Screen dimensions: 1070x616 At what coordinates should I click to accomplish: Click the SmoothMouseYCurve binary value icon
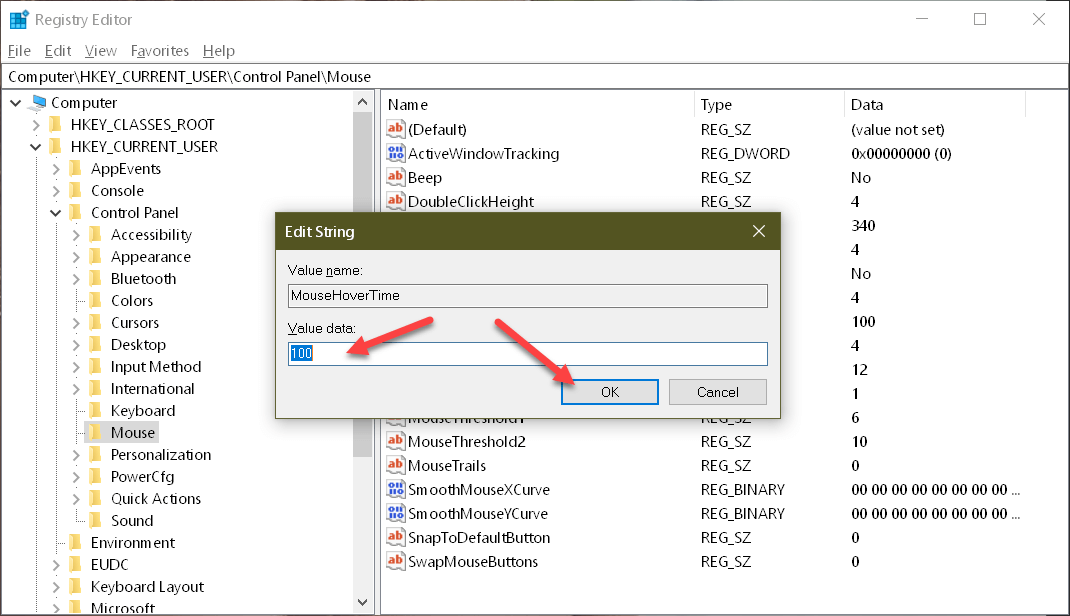pyautogui.click(x=396, y=512)
